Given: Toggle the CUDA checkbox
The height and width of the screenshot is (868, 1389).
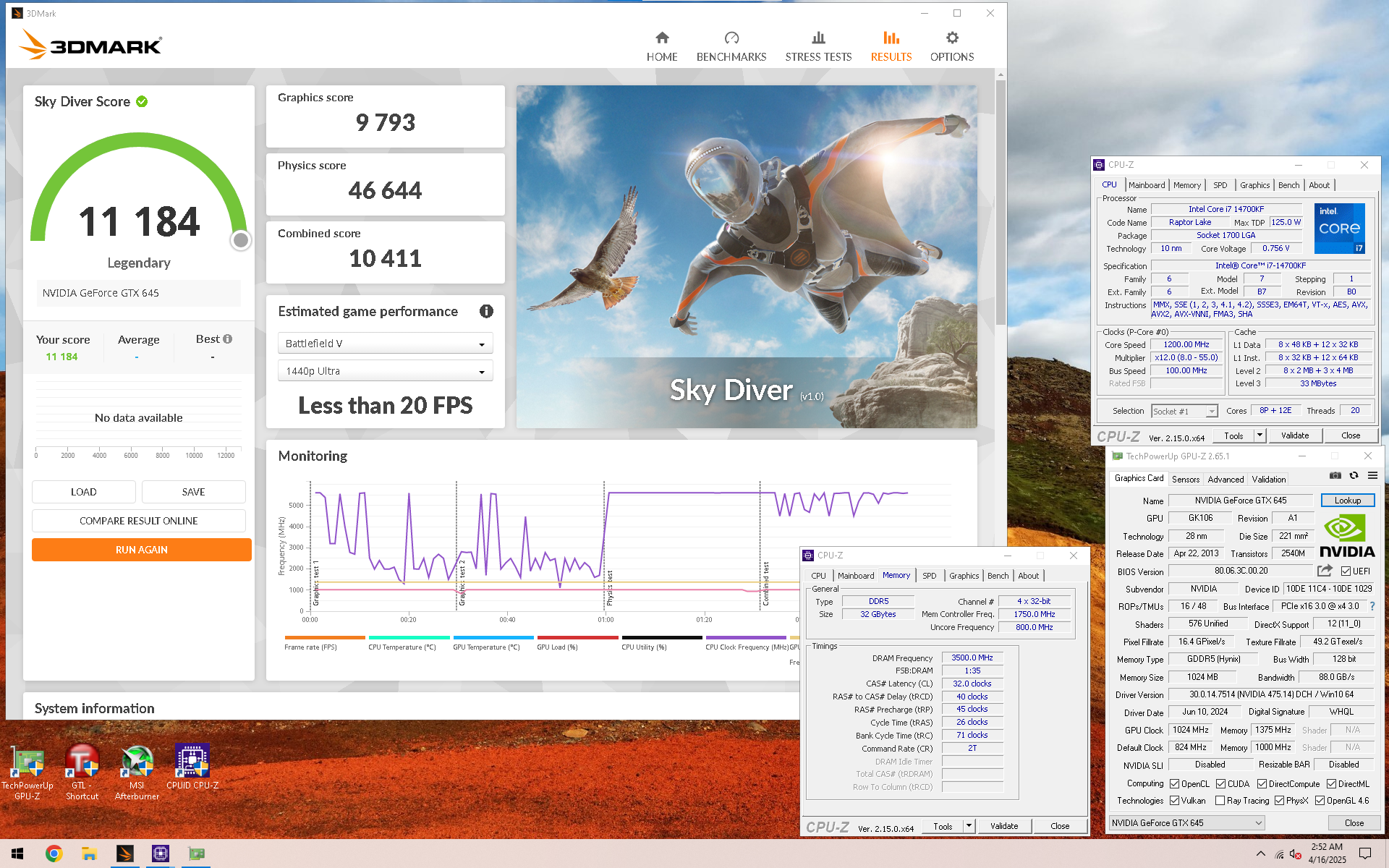Looking at the screenshot, I should pos(1220,783).
